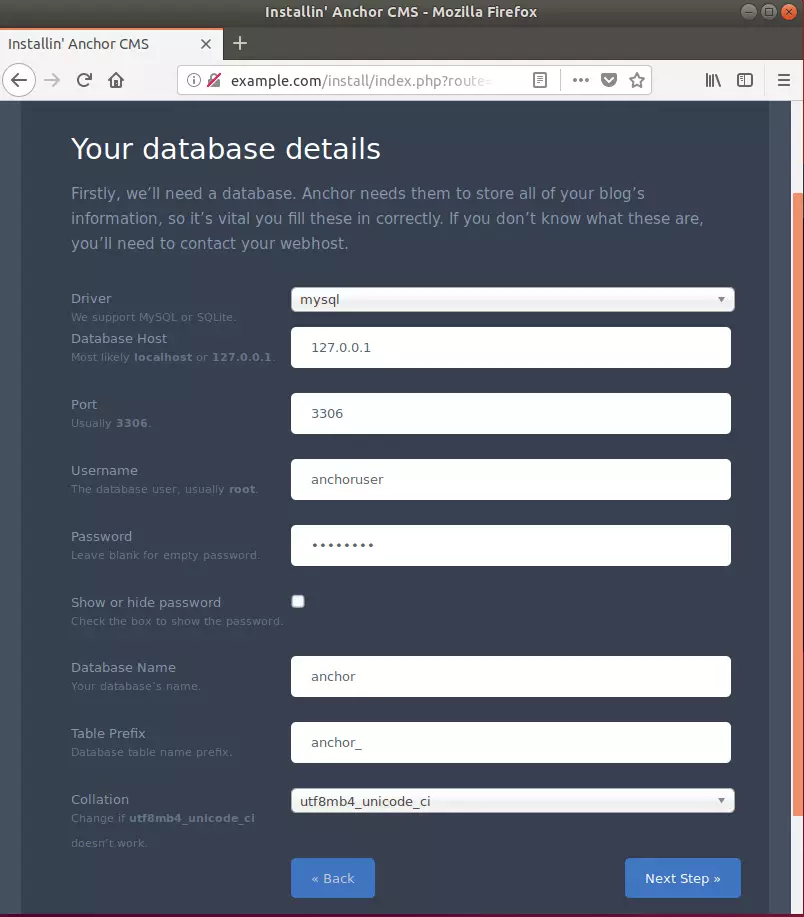Image resolution: width=804 pixels, height=917 pixels.
Task: Click the 'Your database details' heading
Action: click(226, 149)
